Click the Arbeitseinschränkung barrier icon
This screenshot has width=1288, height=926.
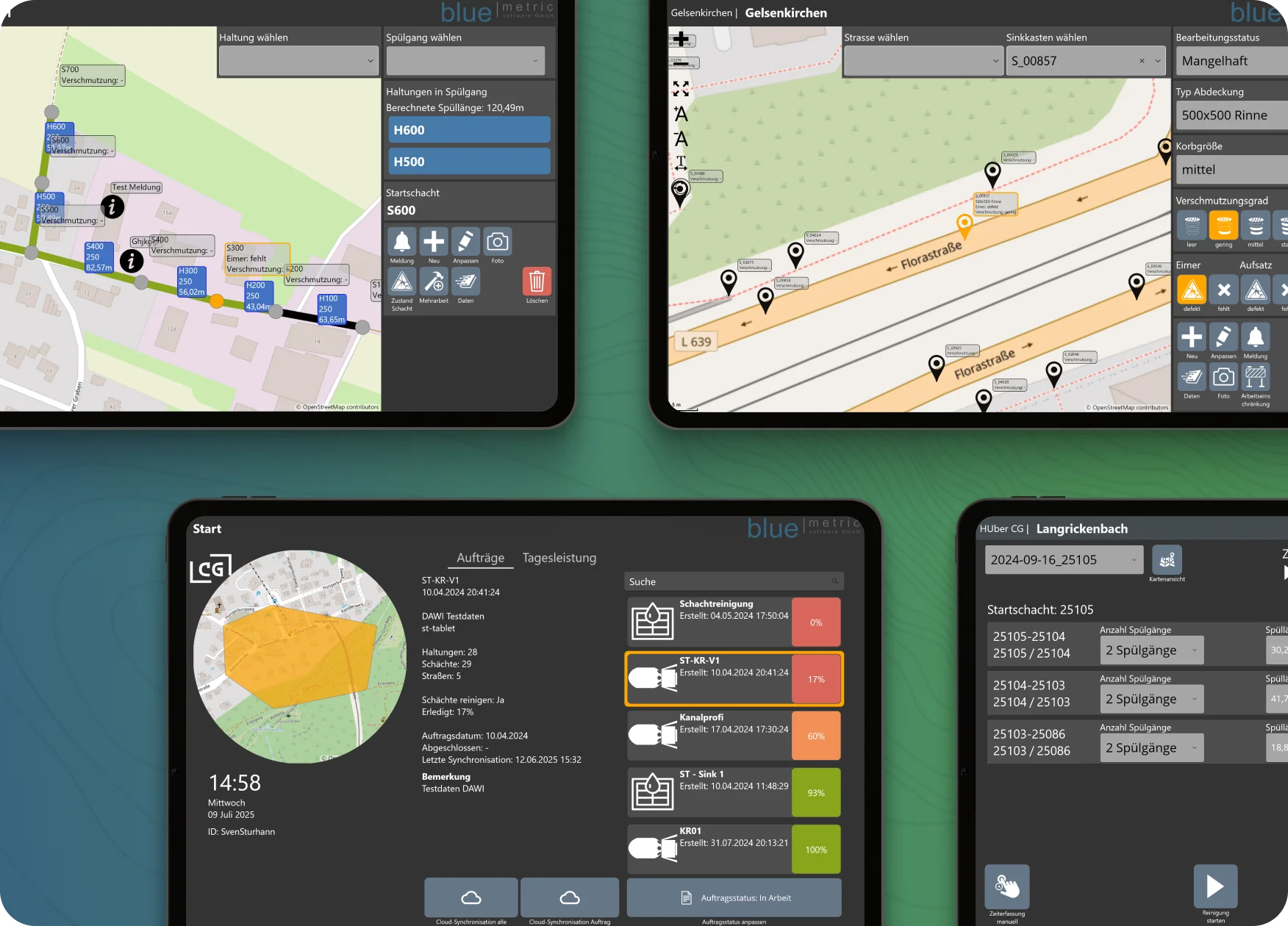1255,377
